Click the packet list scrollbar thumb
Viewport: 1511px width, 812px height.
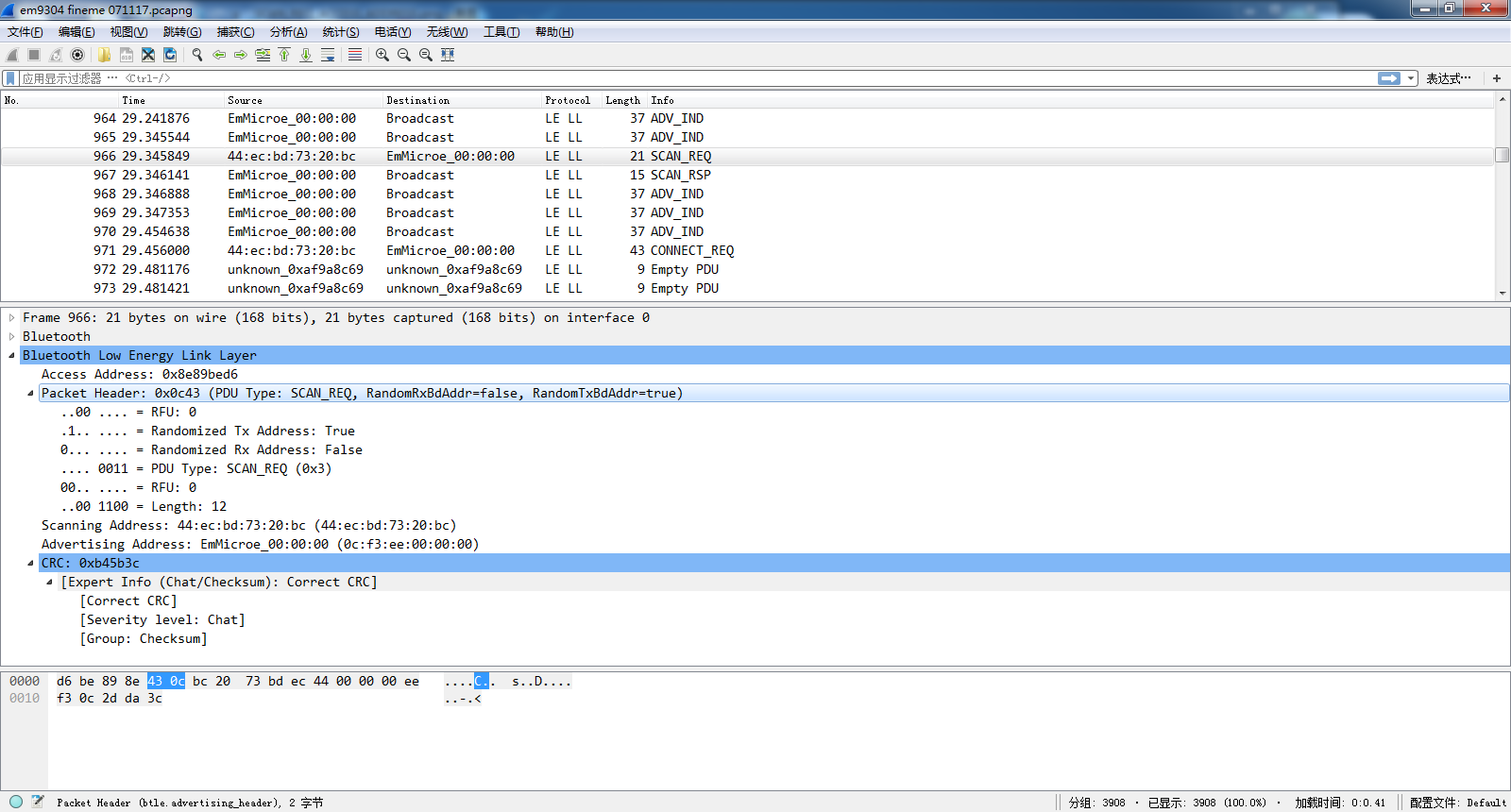click(x=1503, y=155)
